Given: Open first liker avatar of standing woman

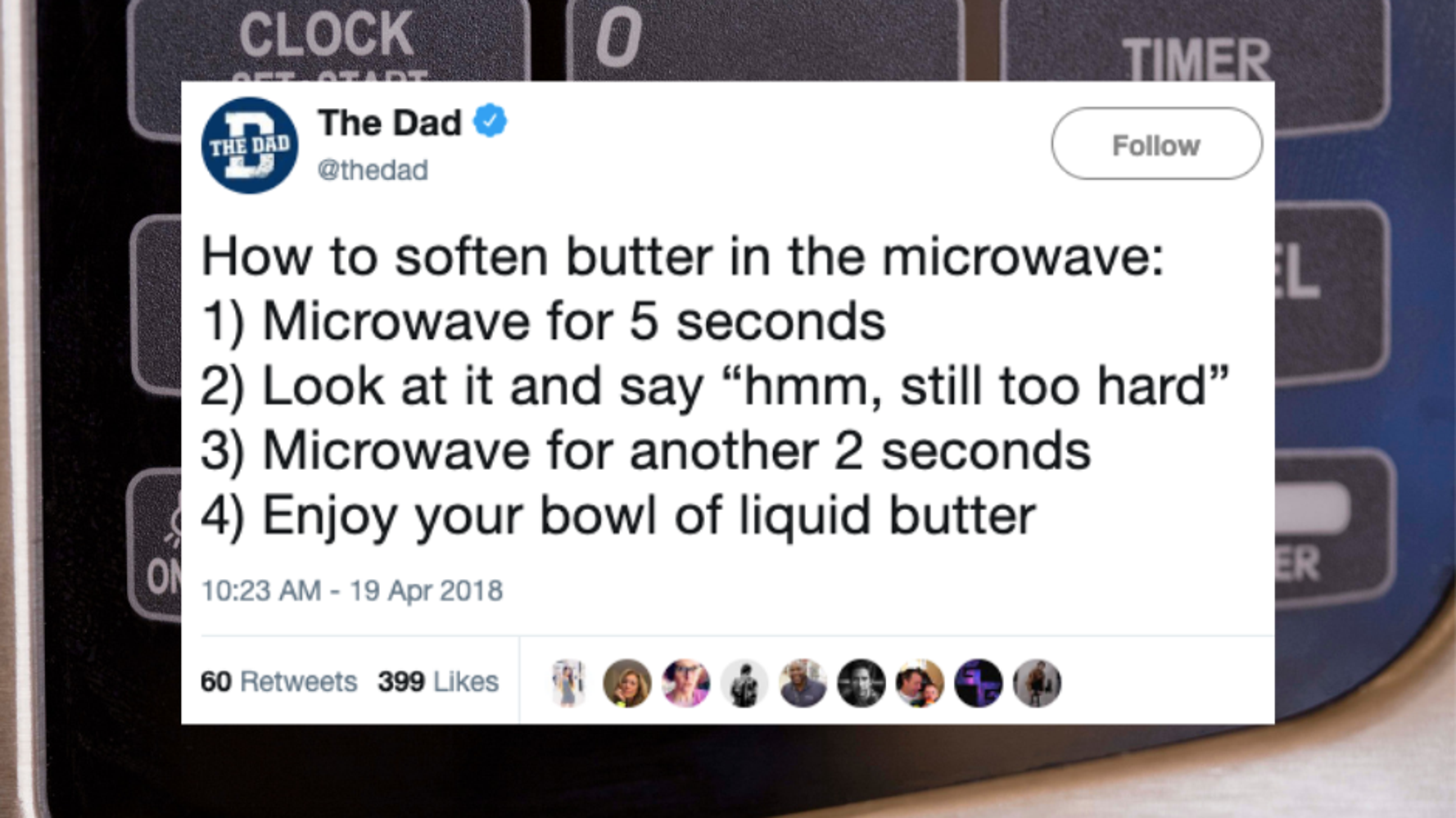Looking at the screenshot, I should point(568,682).
